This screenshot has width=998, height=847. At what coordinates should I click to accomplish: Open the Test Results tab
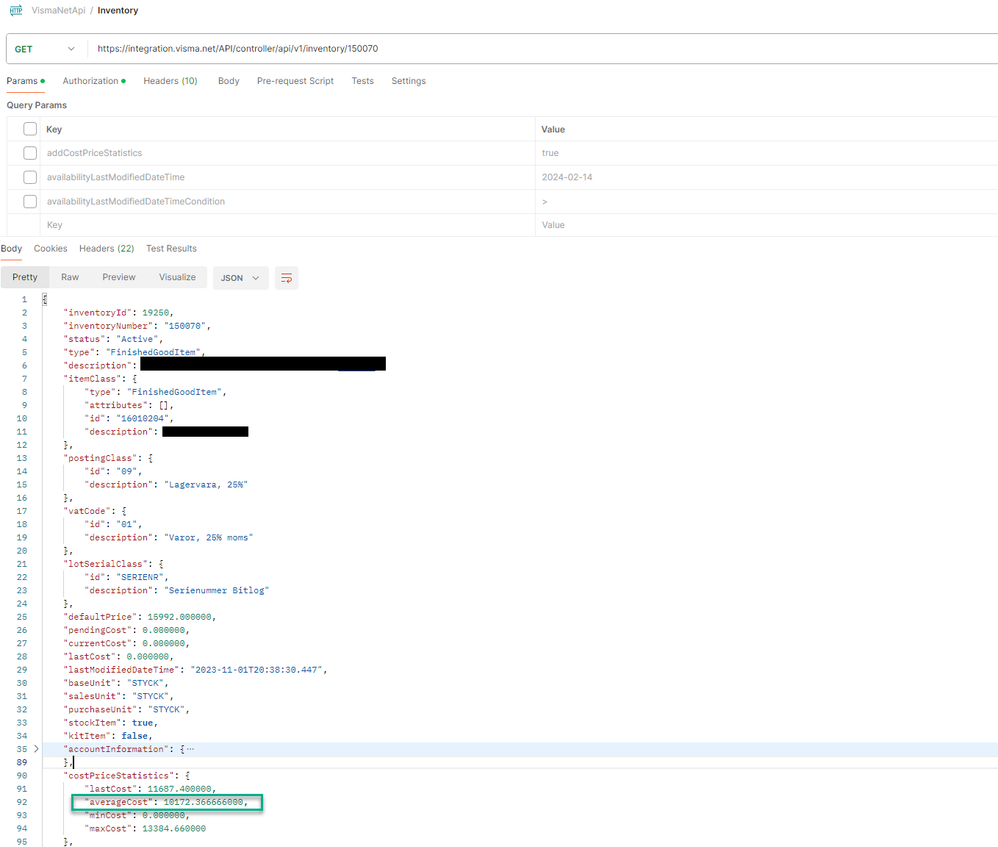point(171,249)
